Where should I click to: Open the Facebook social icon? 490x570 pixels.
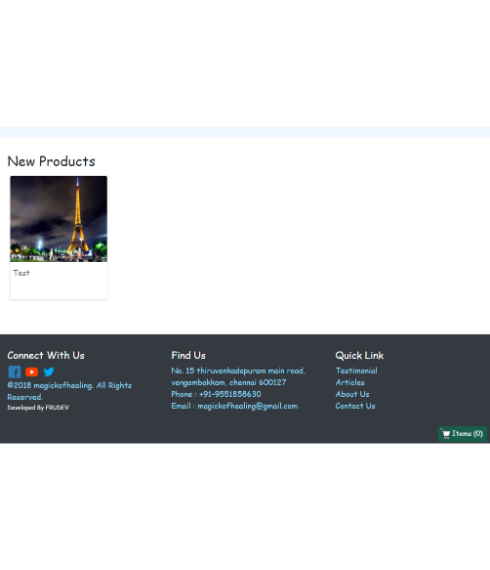coord(15,372)
